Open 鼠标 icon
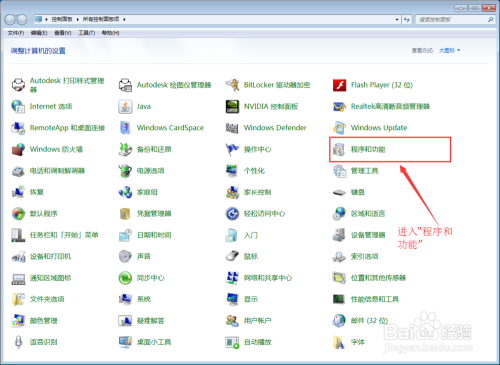Image resolution: width=500 pixels, height=365 pixels. click(232, 256)
